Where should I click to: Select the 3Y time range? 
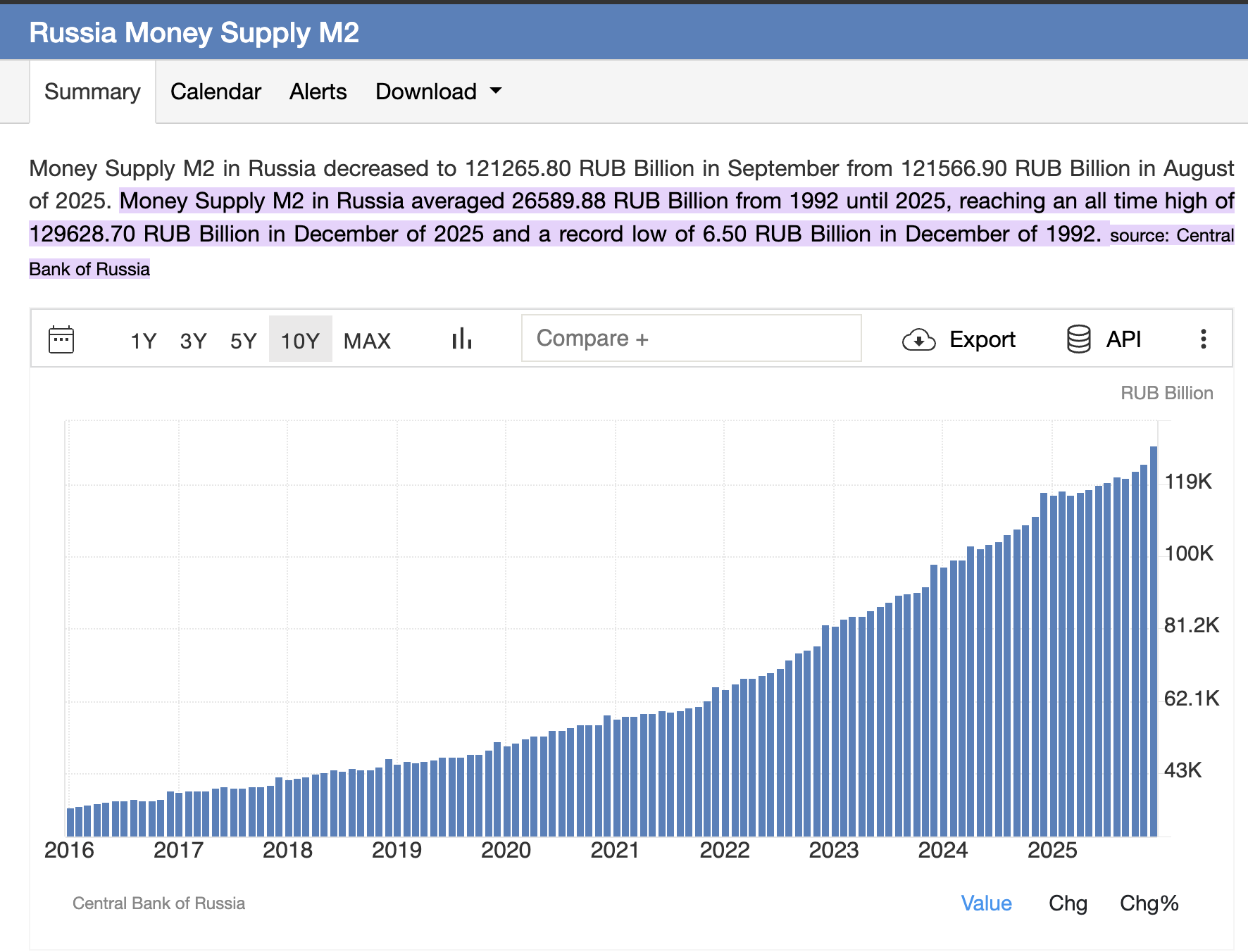click(193, 341)
